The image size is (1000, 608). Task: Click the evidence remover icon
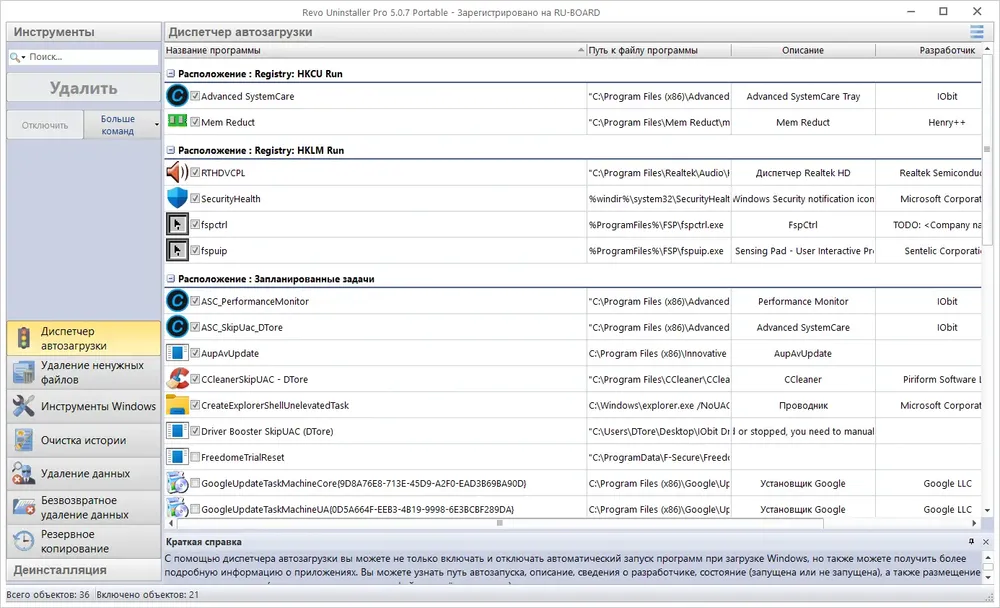pyautogui.click(x=24, y=473)
